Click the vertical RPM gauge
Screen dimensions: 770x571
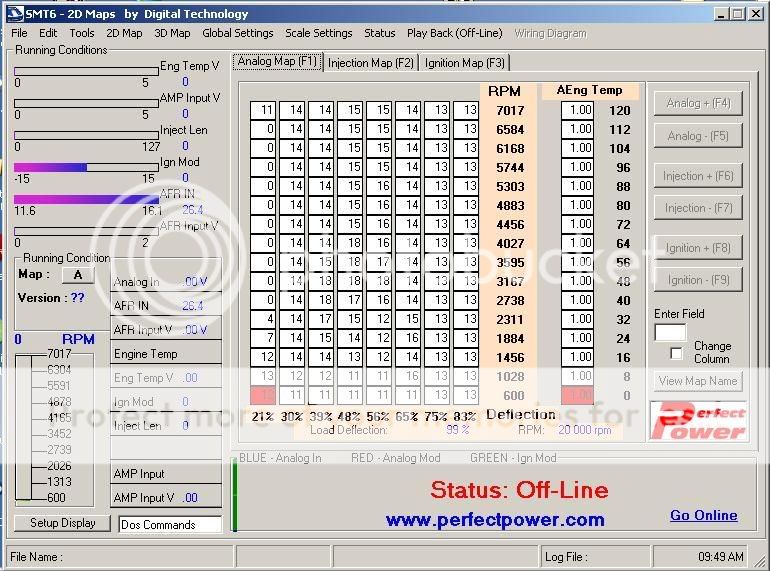tap(23, 428)
